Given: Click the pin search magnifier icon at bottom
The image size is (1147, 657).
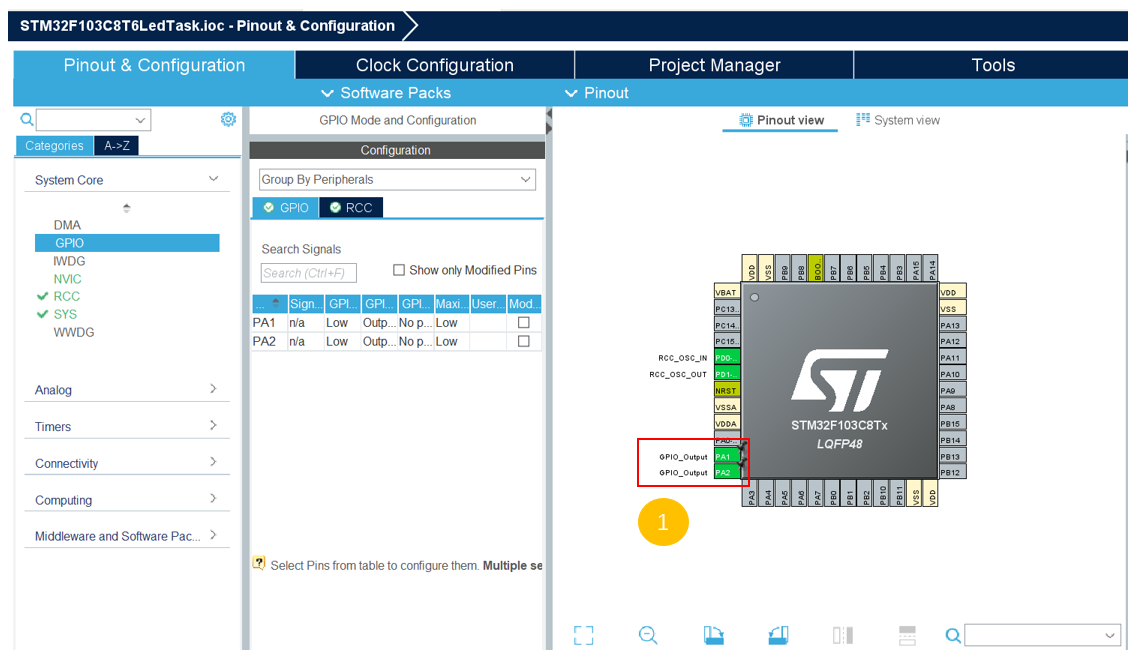Looking at the screenshot, I should [x=952, y=635].
